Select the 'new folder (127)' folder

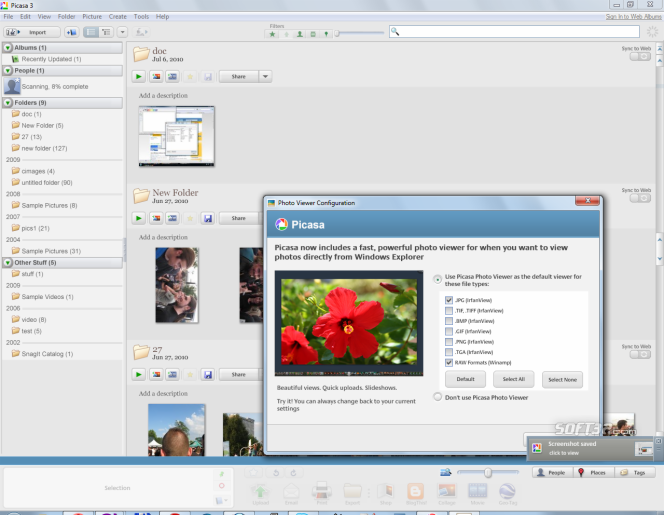pyautogui.click(x=44, y=148)
